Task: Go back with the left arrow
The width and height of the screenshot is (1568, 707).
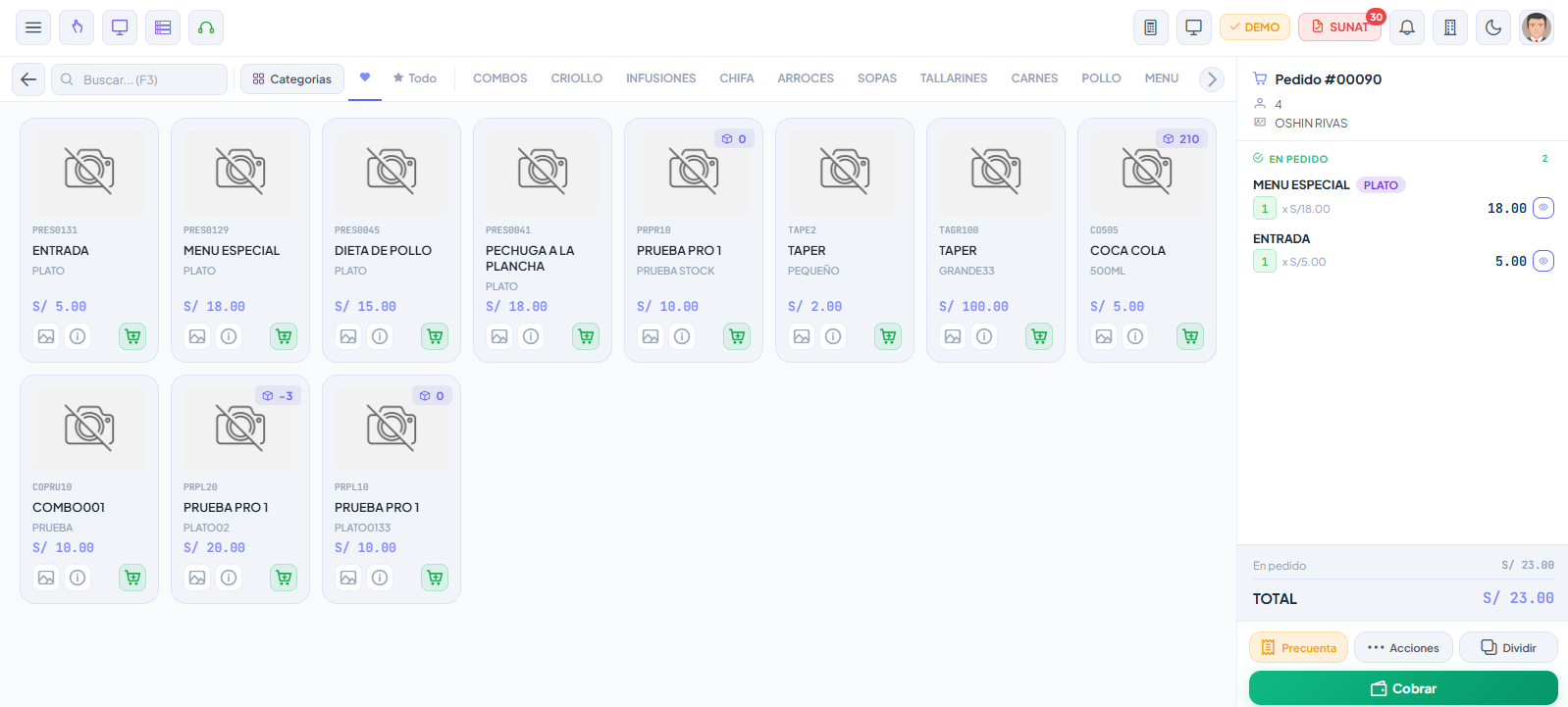Action: click(28, 79)
